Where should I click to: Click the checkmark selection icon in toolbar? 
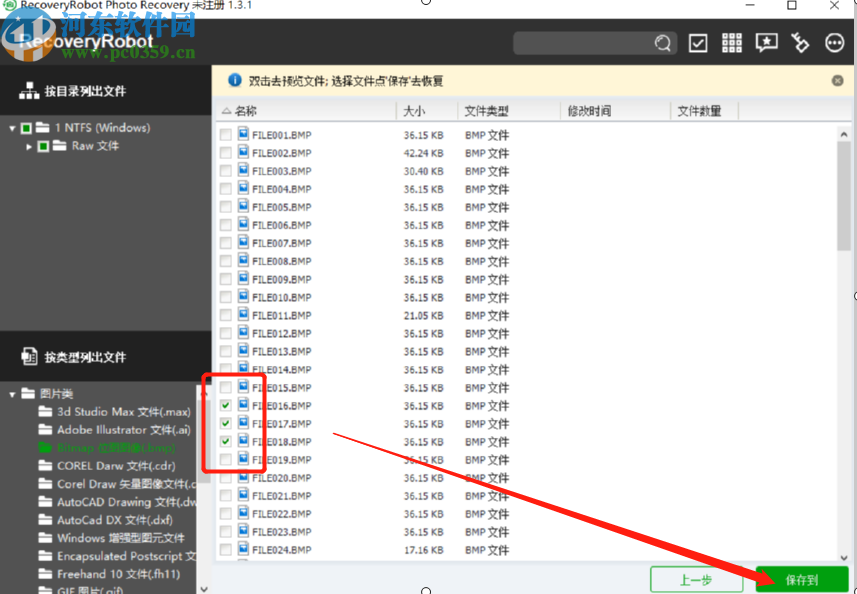tap(697, 42)
